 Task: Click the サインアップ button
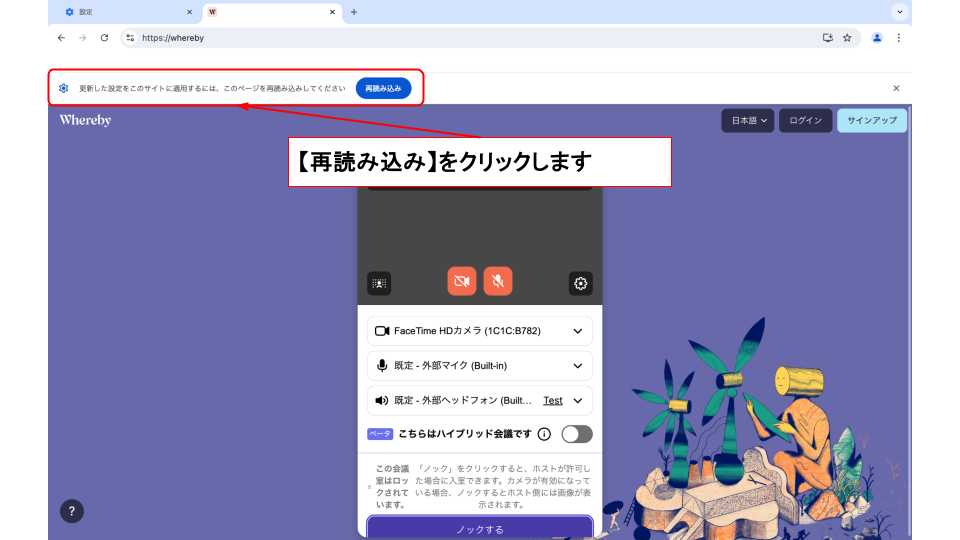pyautogui.click(x=872, y=121)
